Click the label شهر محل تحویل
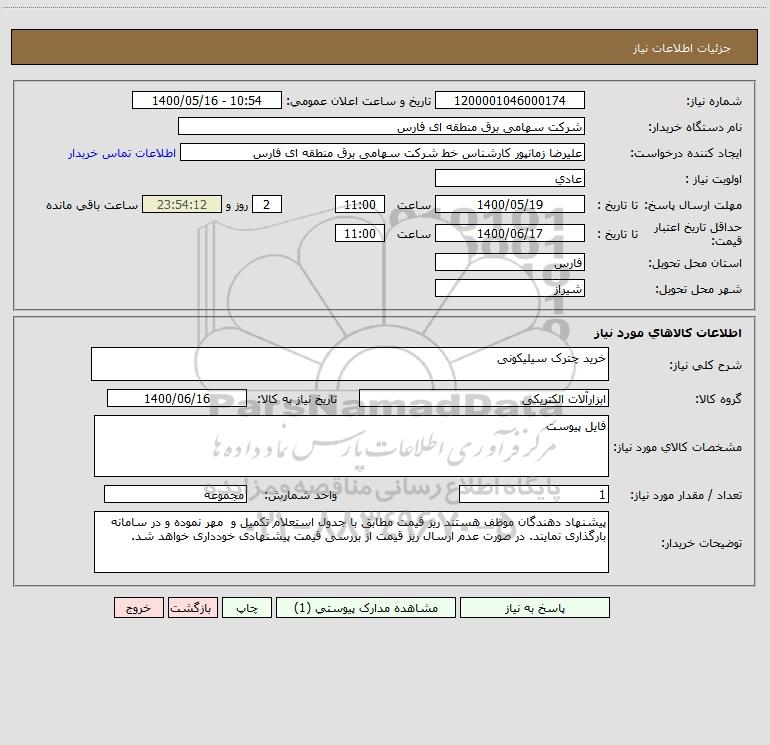This screenshot has width=770, height=745. (699, 290)
